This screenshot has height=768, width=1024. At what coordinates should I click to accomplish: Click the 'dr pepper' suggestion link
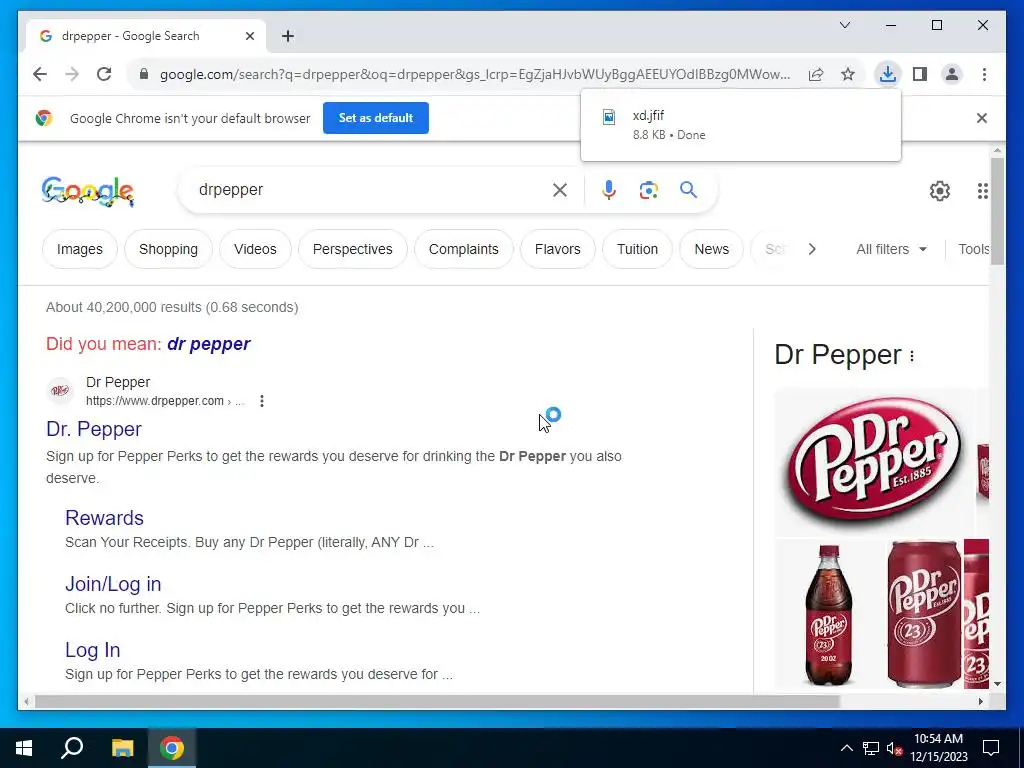[x=208, y=344]
